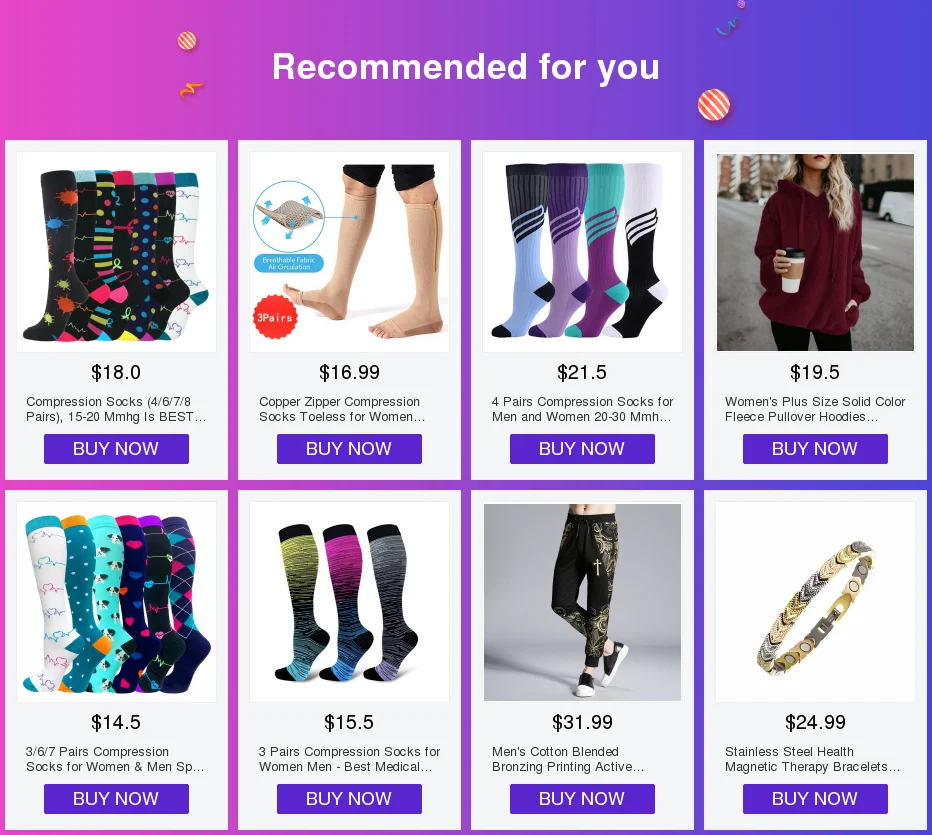Buy the $16.99 copper zipper socks
932x835 pixels.
[350, 449]
